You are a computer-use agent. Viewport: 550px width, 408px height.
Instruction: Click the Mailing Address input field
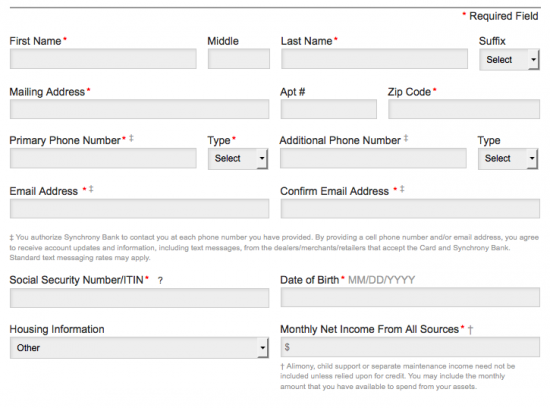(x=140, y=109)
